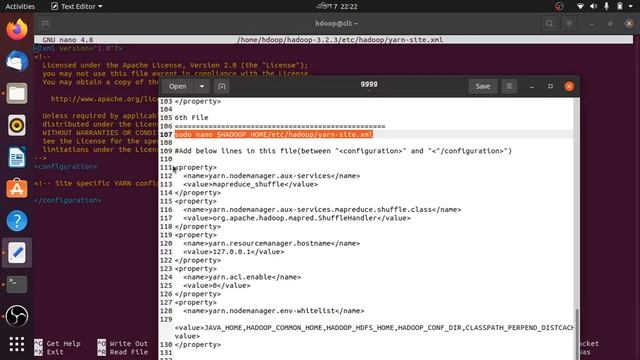Click the Get Help shortcut in nano
The height and width of the screenshot is (360, 640).
57,344
